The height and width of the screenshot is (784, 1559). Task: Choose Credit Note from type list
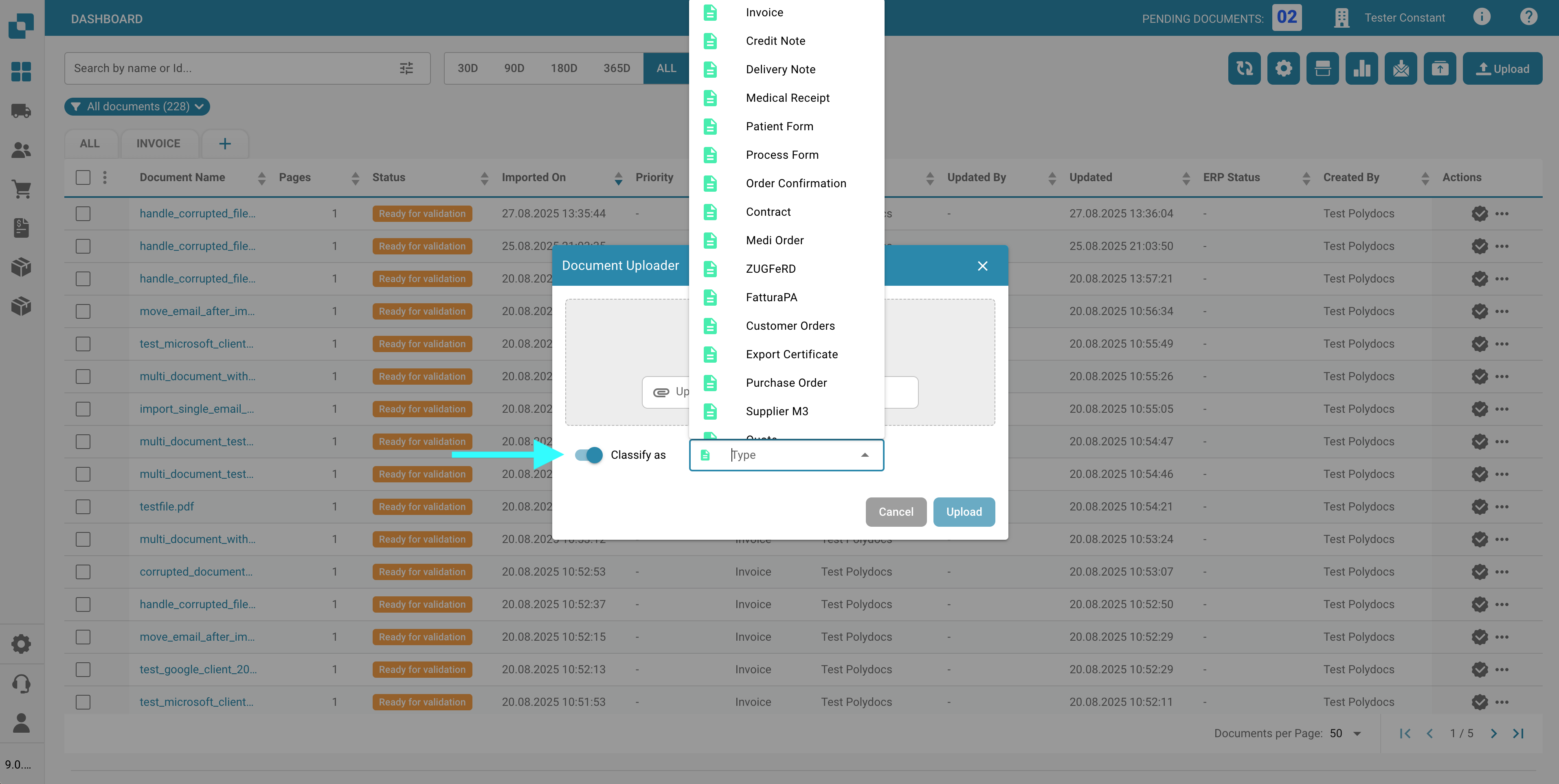pyautogui.click(x=775, y=41)
